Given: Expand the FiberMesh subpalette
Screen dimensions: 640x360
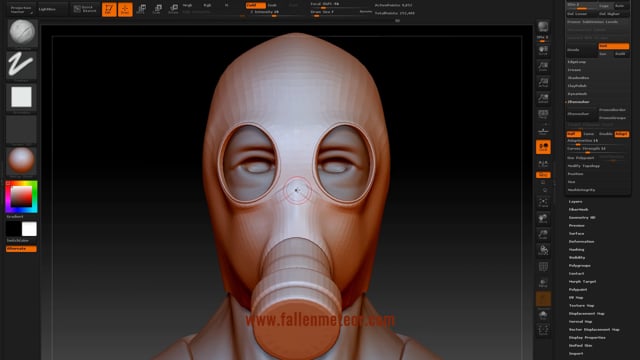Looking at the screenshot, I should (x=578, y=209).
